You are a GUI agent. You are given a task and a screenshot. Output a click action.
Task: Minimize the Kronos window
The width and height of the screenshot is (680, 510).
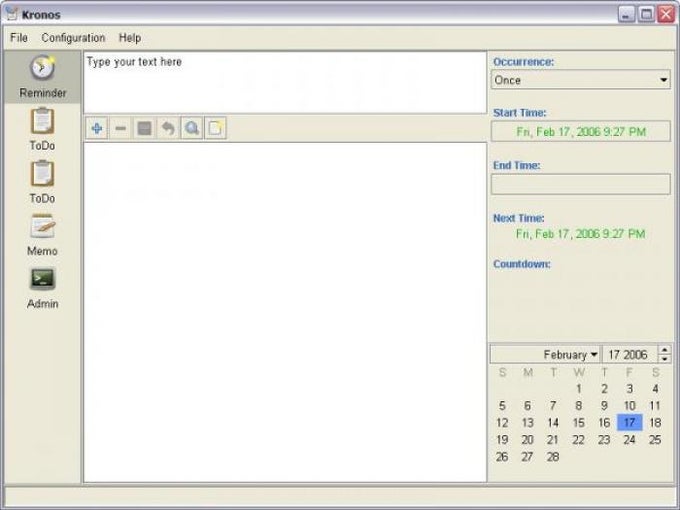(626, 14)
